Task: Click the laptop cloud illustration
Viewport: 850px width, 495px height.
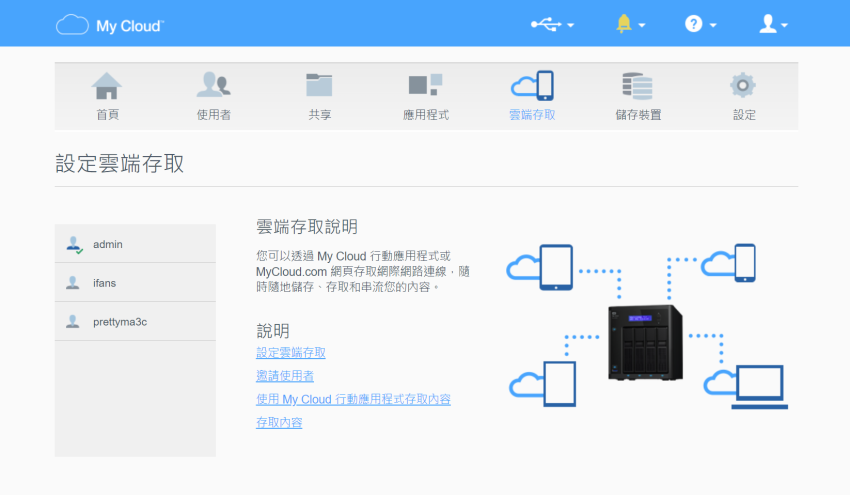Action: [x=745, y=386]
